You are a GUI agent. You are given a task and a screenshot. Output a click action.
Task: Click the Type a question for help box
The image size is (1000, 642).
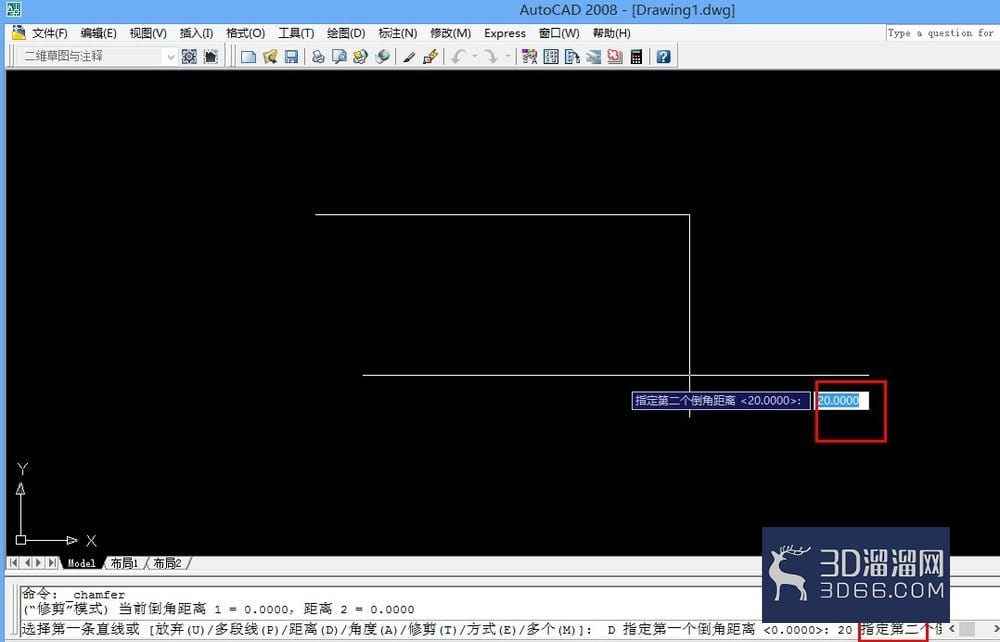[x=942, y=33]
